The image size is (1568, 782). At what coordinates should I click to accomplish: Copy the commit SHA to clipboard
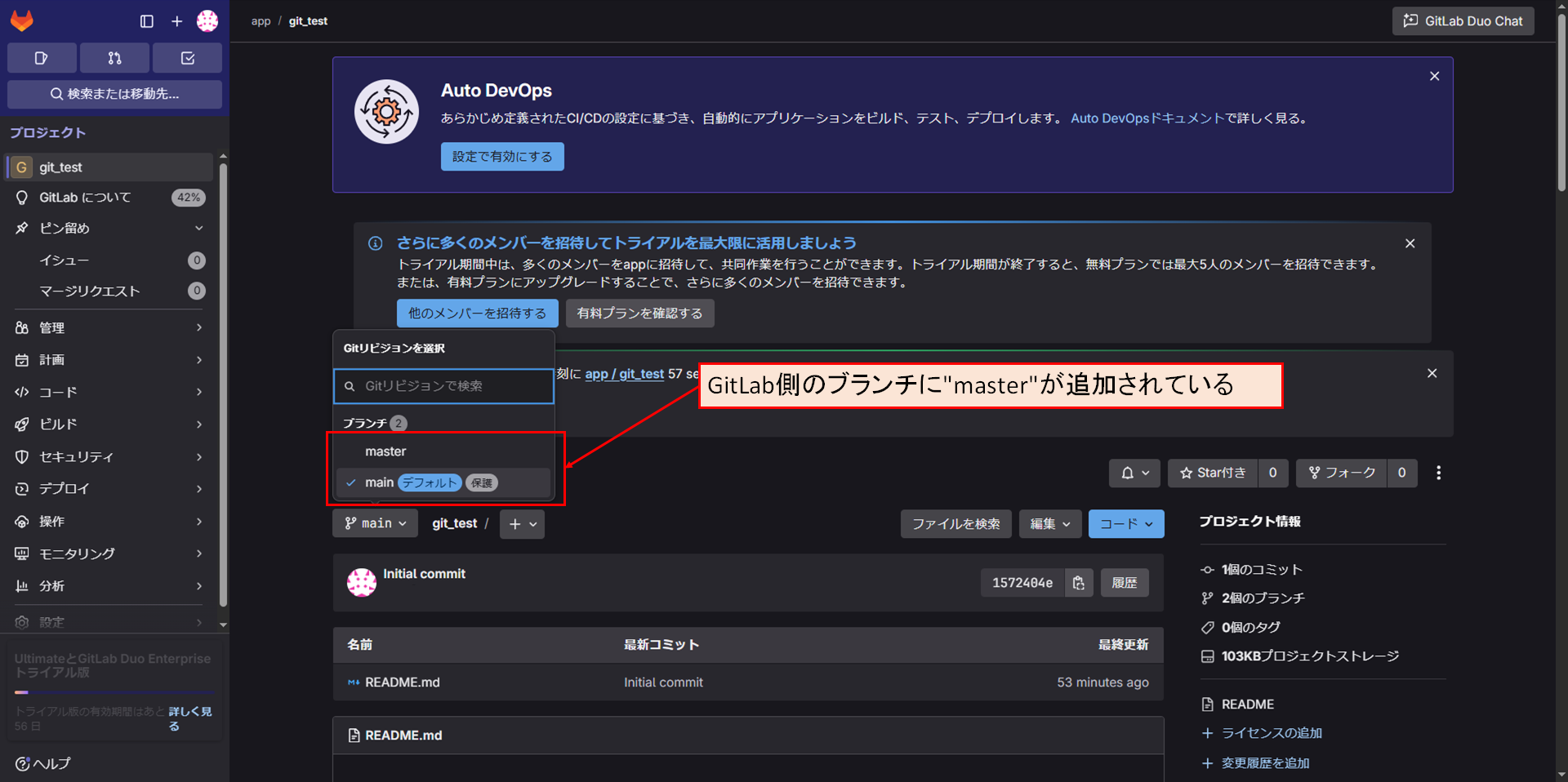click(x=1079, y=583)
